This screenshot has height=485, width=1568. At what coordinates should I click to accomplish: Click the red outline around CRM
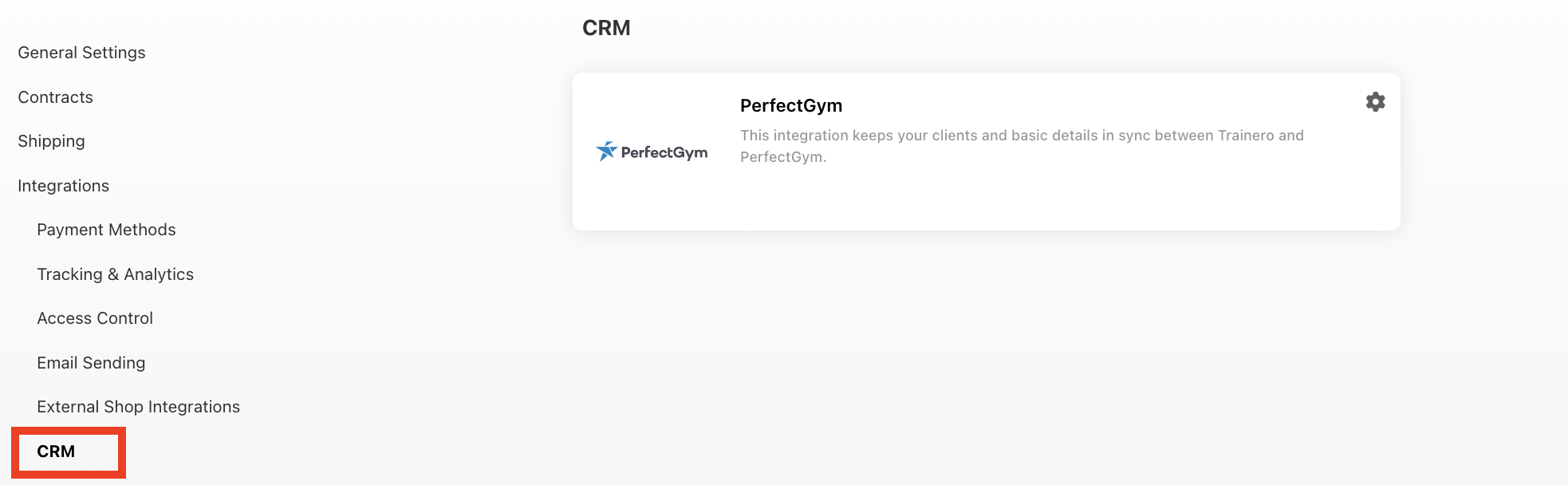tap(69, 430)
